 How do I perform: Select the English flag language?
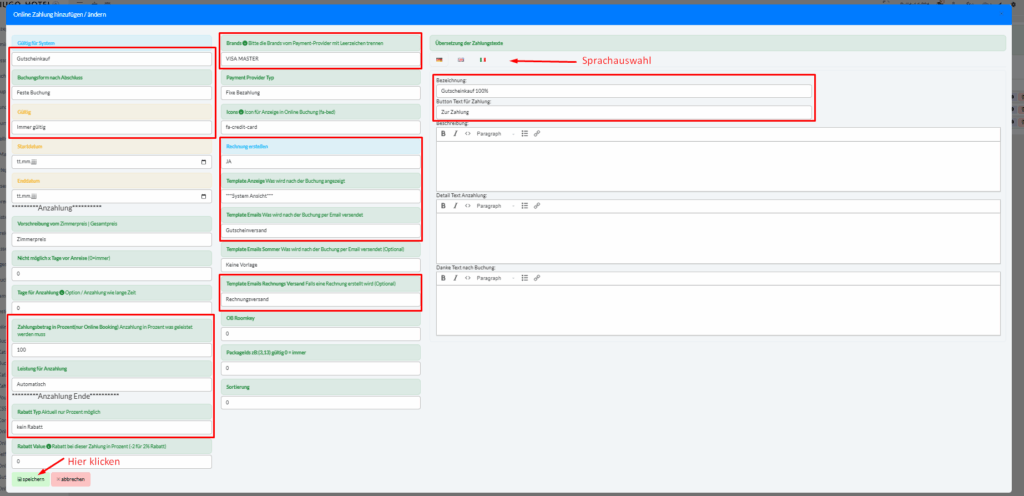[460, 61]
